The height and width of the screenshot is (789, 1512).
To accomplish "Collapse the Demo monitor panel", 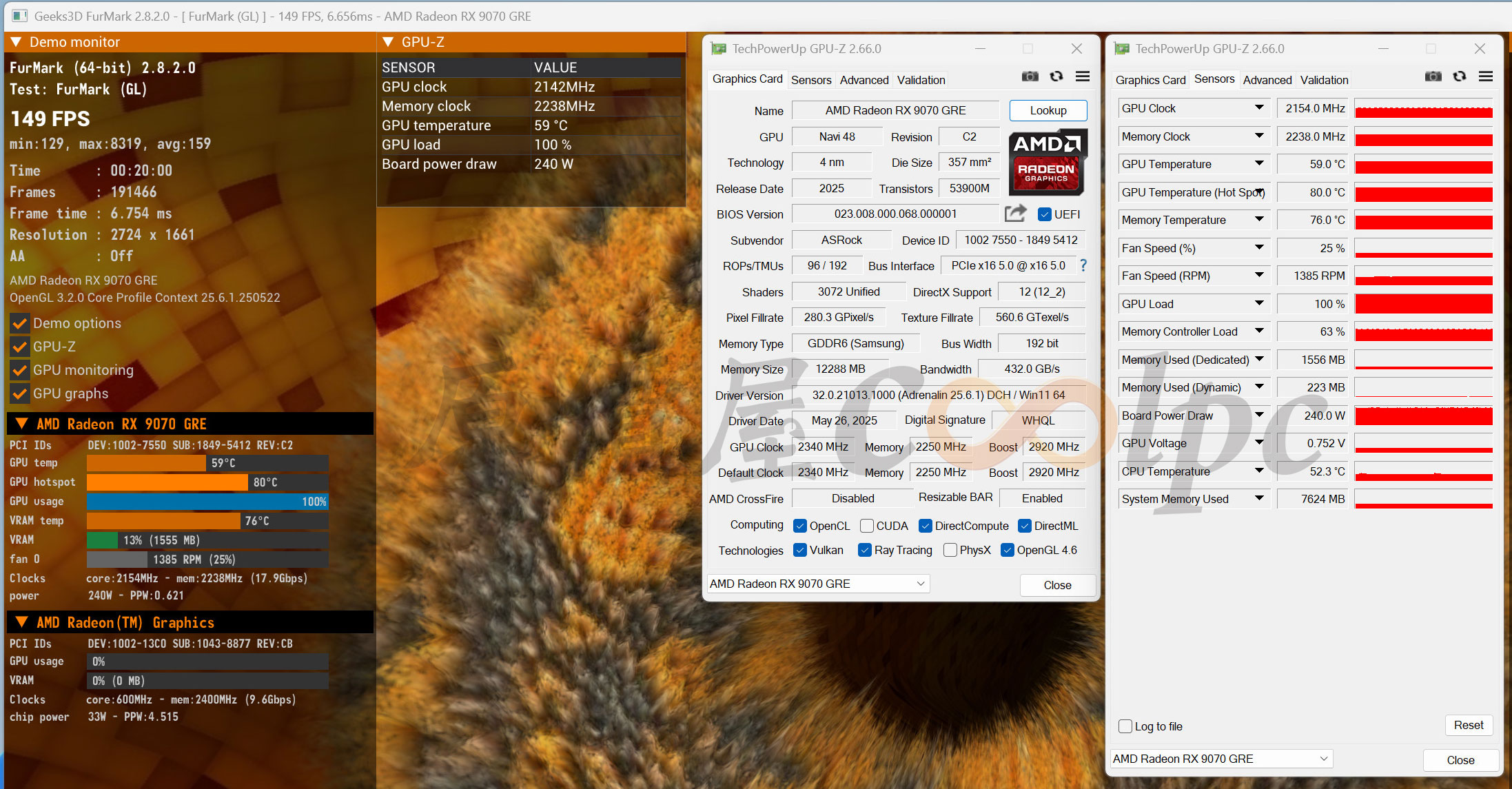I will [17, 42].
